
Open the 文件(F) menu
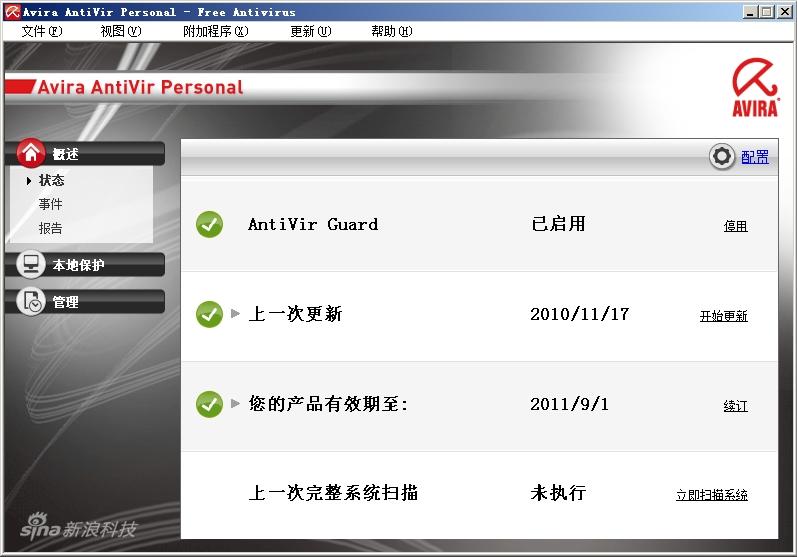click(42, 32)
